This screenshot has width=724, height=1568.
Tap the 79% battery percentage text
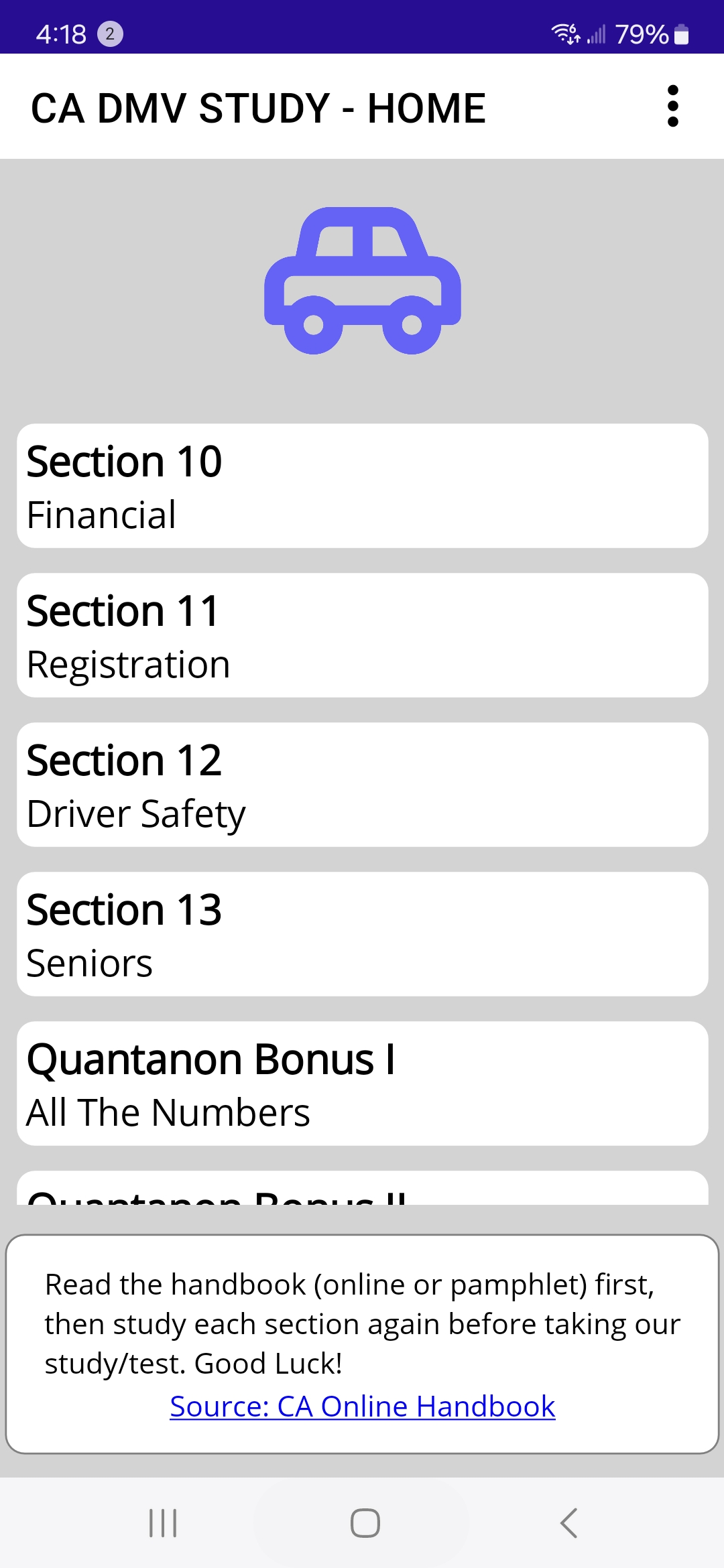(642, 34)
